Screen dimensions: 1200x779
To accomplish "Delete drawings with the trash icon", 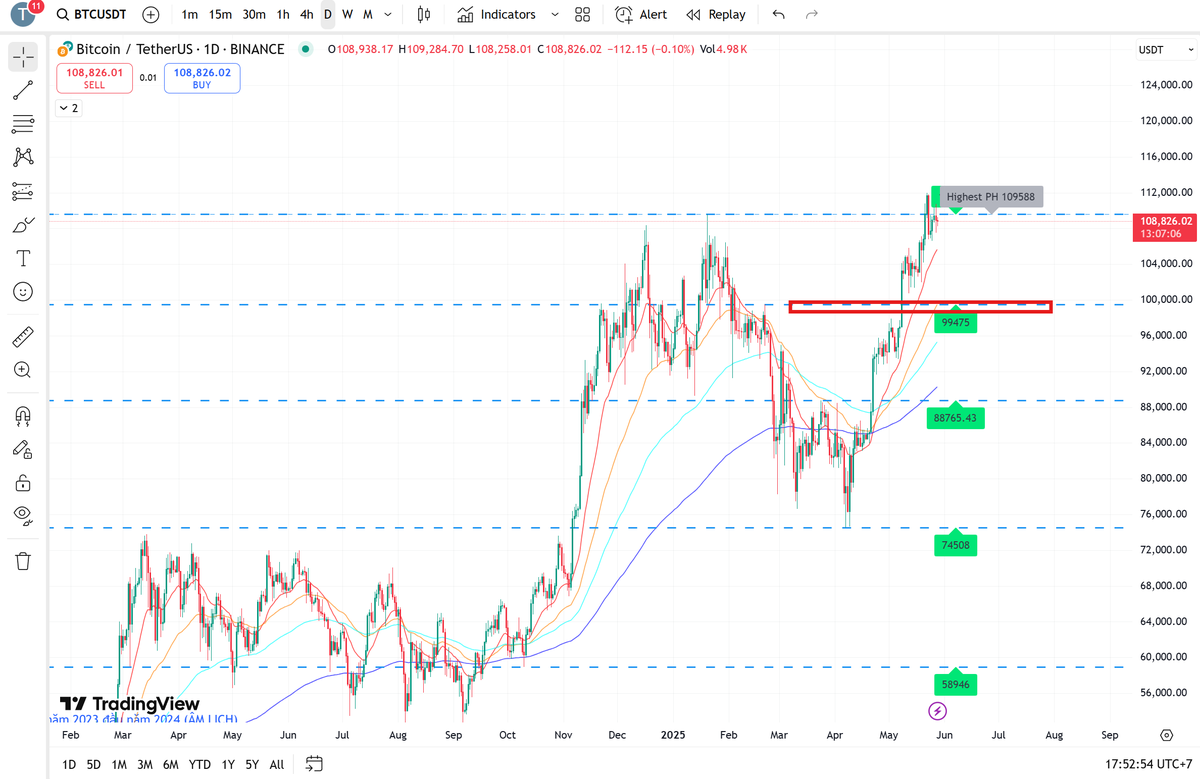I will pos(22,561).
